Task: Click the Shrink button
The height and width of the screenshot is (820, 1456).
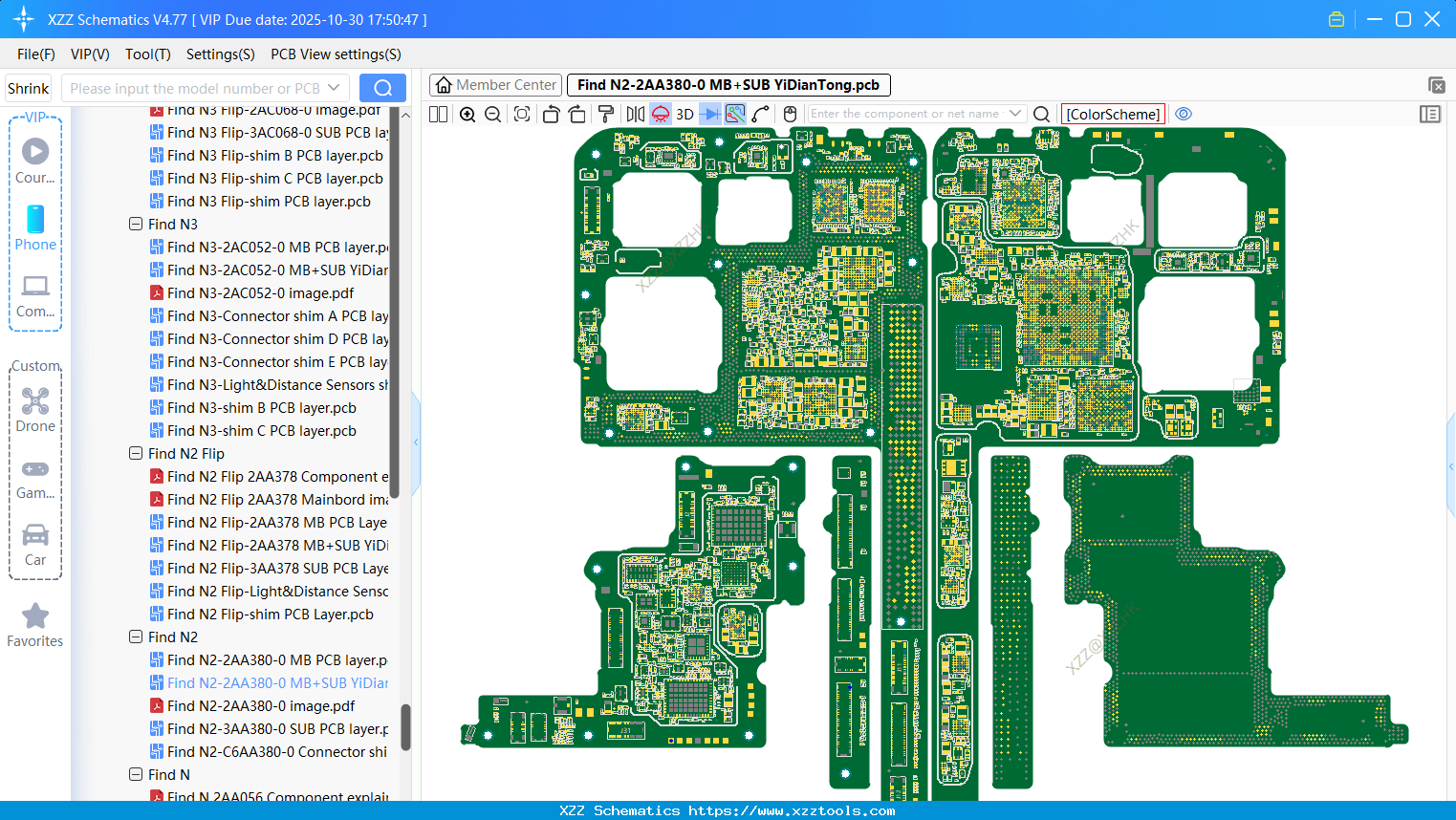Action: 28,89
